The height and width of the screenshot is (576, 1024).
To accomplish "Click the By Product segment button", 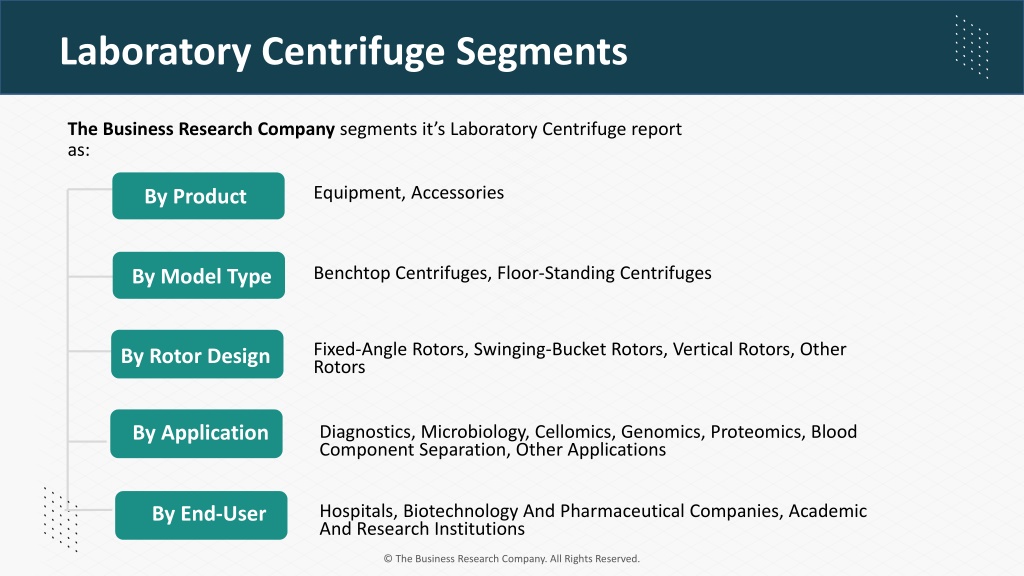I will [199, 196].
